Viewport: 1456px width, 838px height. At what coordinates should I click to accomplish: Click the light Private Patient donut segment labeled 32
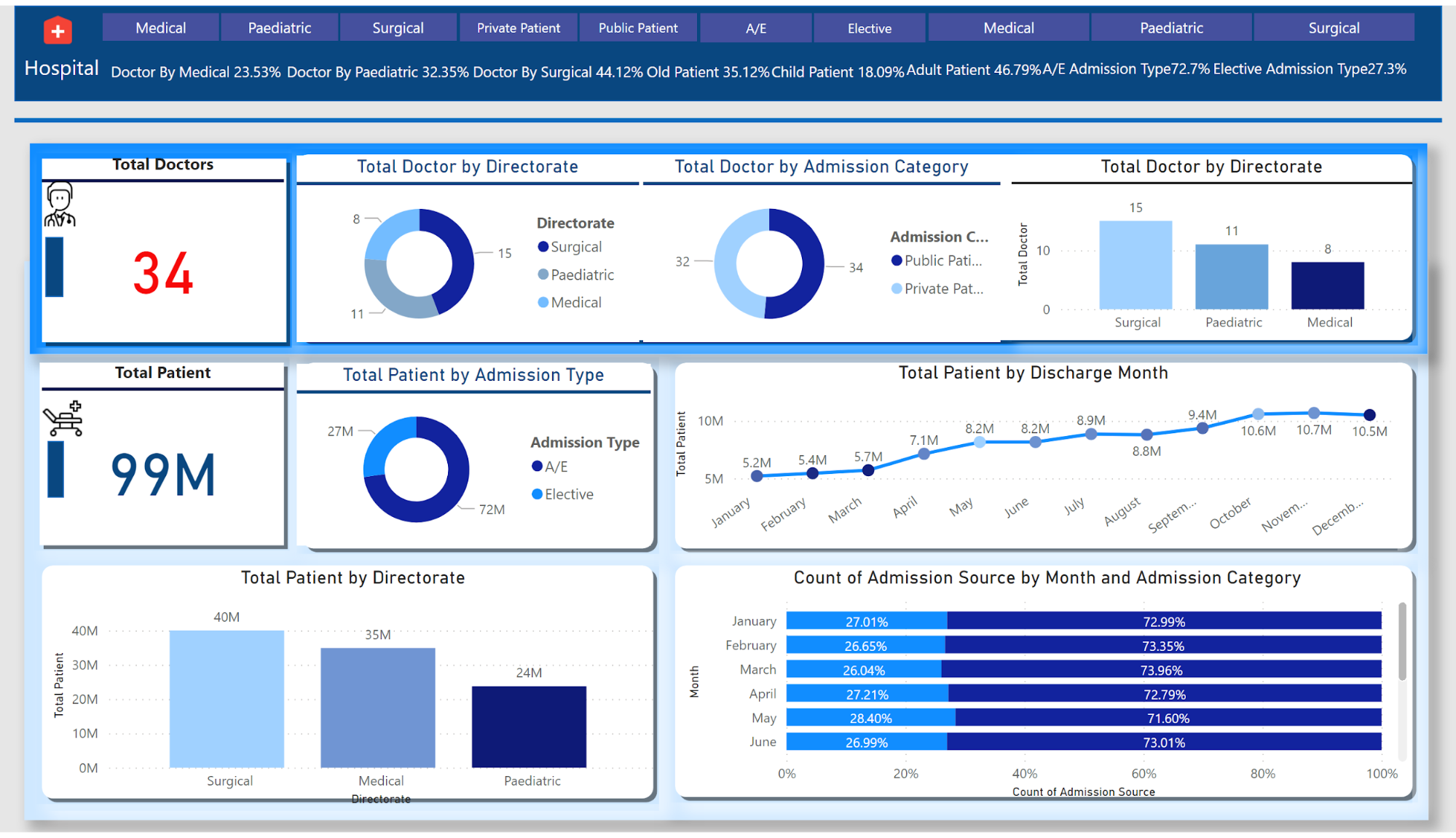tap(725, 264)
